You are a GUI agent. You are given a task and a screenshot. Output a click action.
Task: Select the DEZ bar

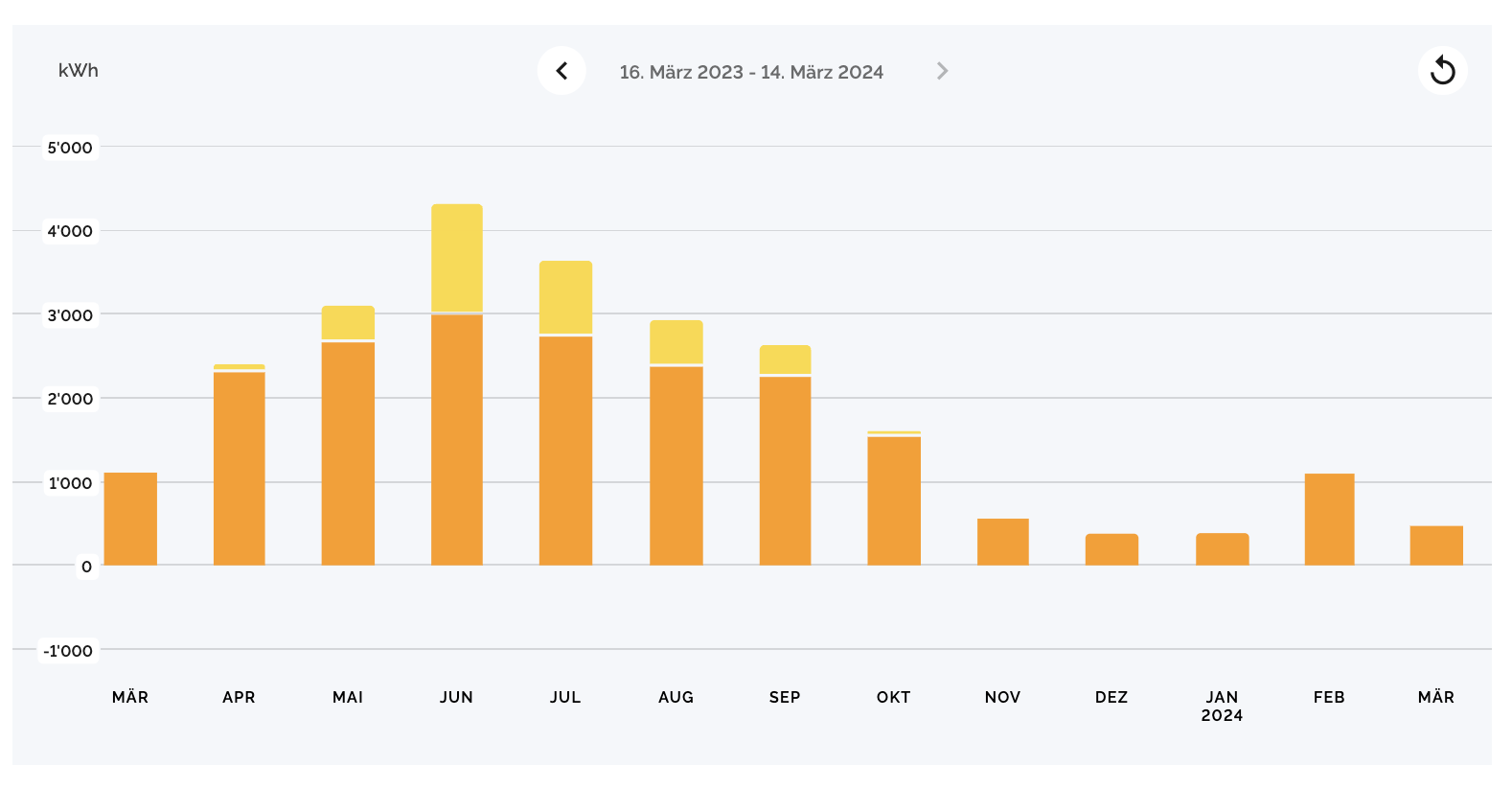pos(1111,549)
